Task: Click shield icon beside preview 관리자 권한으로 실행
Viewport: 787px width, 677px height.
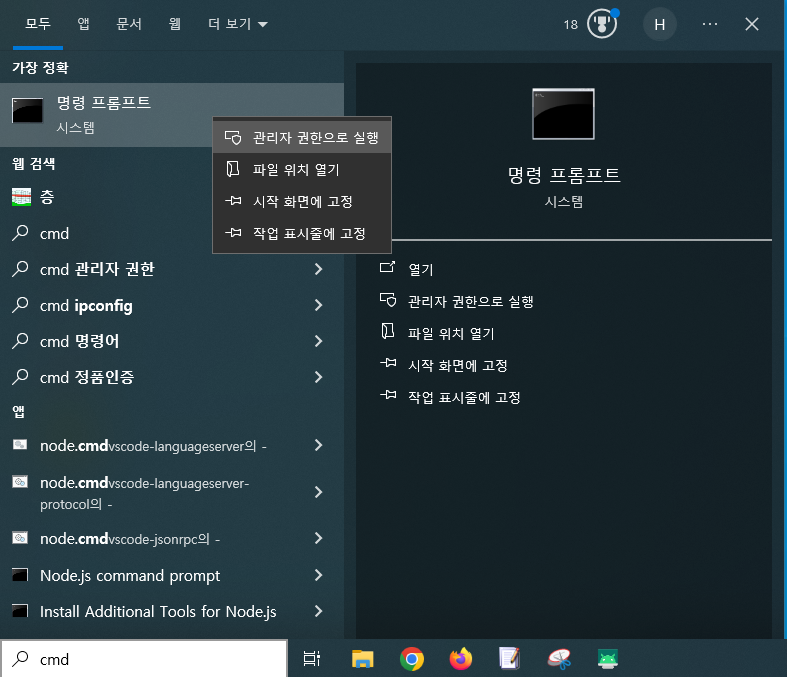Action: (x=387, y=300)
